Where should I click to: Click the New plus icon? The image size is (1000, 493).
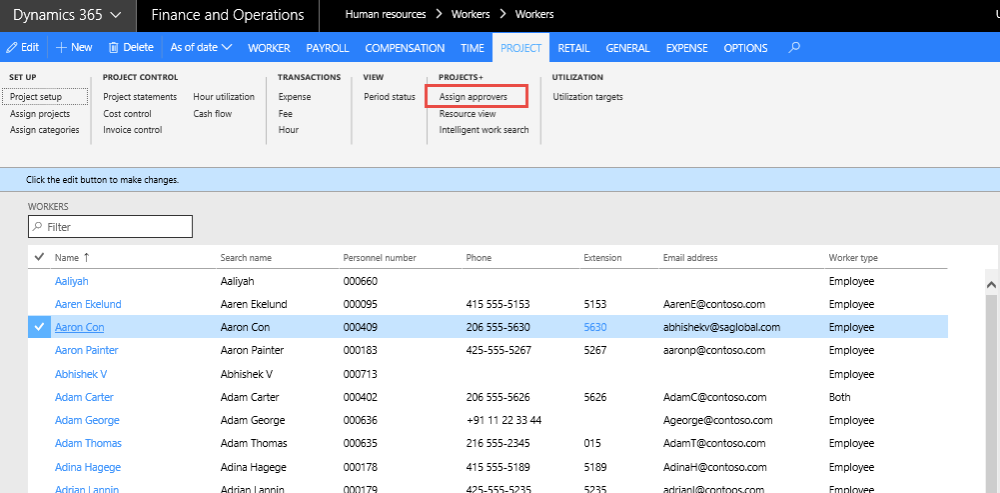(x=61, y=48)
